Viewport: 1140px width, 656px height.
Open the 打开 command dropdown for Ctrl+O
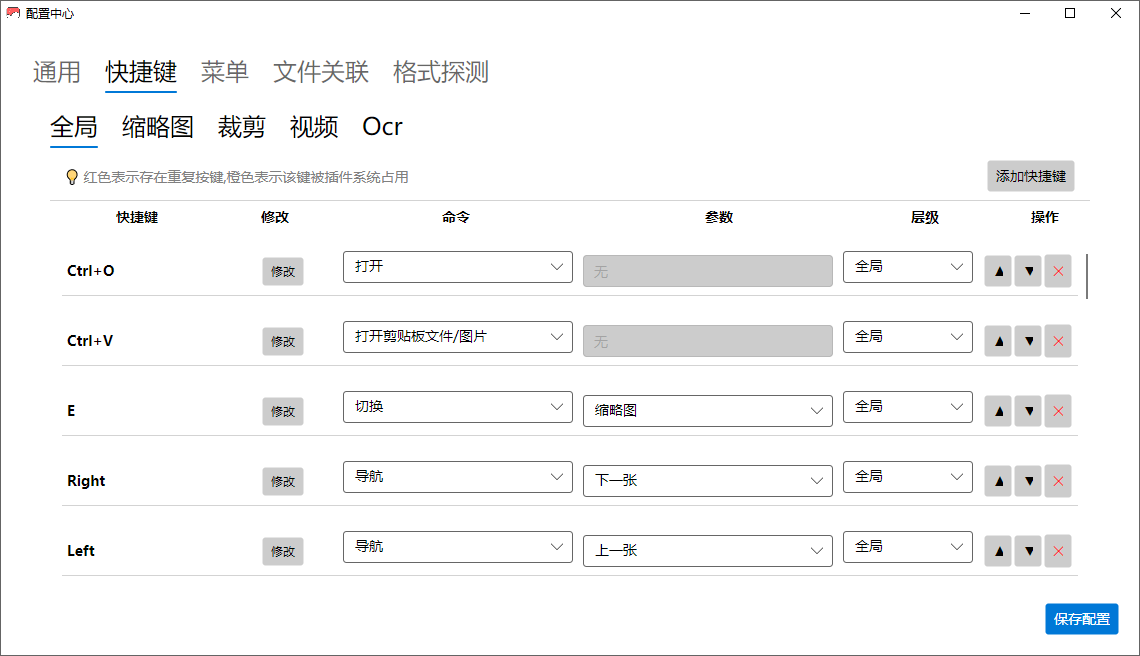(x=457, y=267)
